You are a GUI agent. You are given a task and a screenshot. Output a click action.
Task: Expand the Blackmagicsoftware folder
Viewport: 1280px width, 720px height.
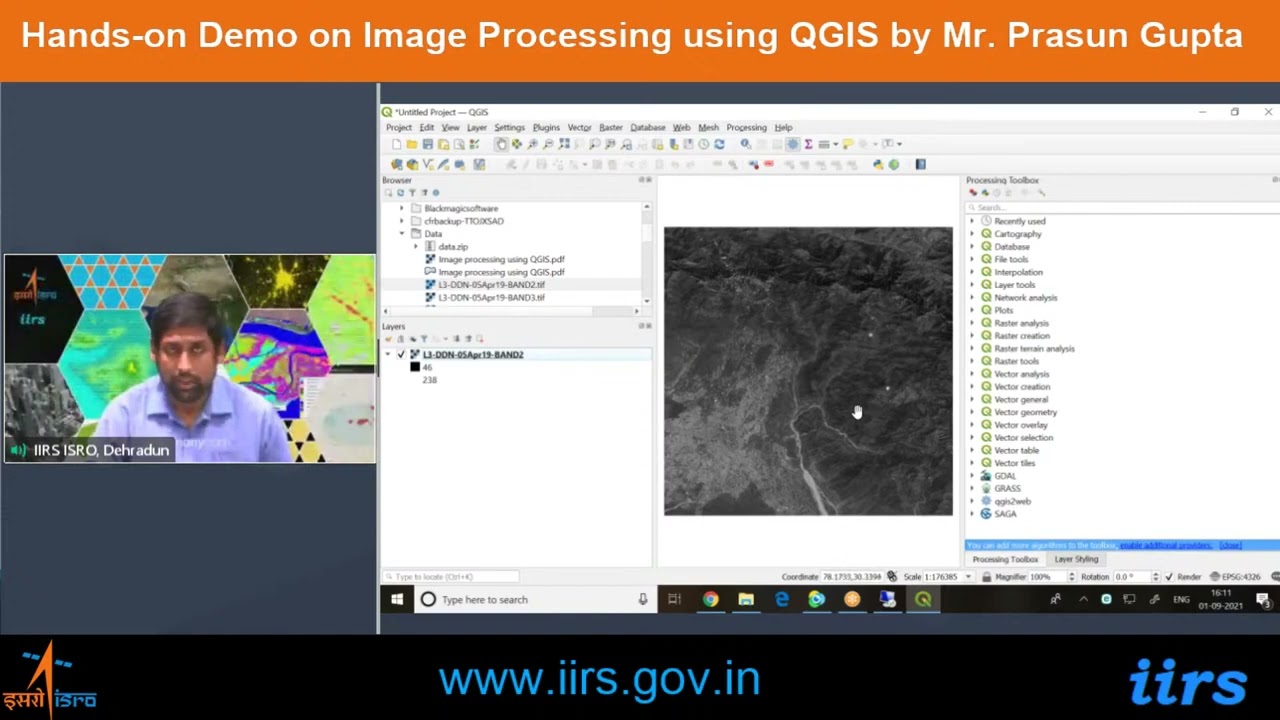[402, 209]
